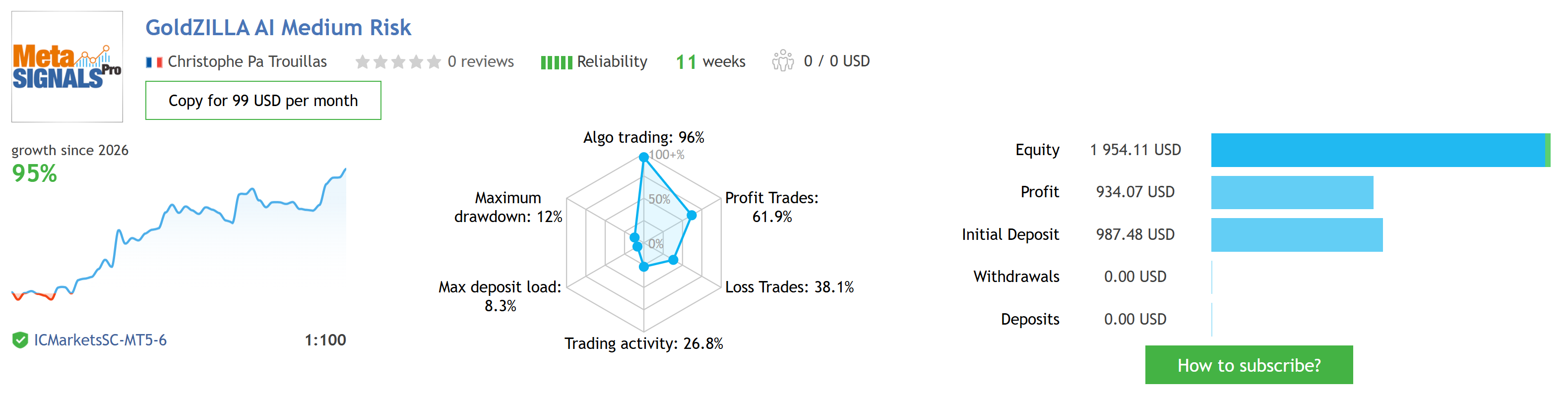Click the five-star rating icons
This screenshot has height=396, width=1568.
(x=397, y=62)
